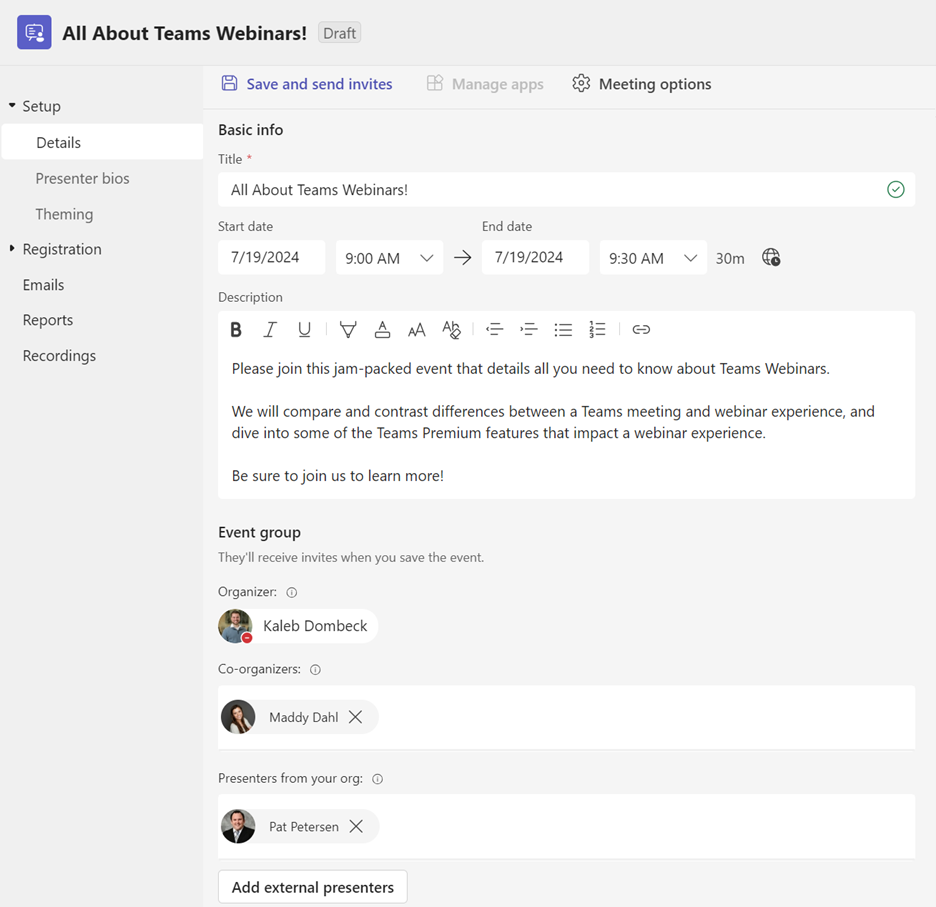Click the Add external presenters button
Image resolution: width=936 pixels, height=907 pixels.
(312, 886)
